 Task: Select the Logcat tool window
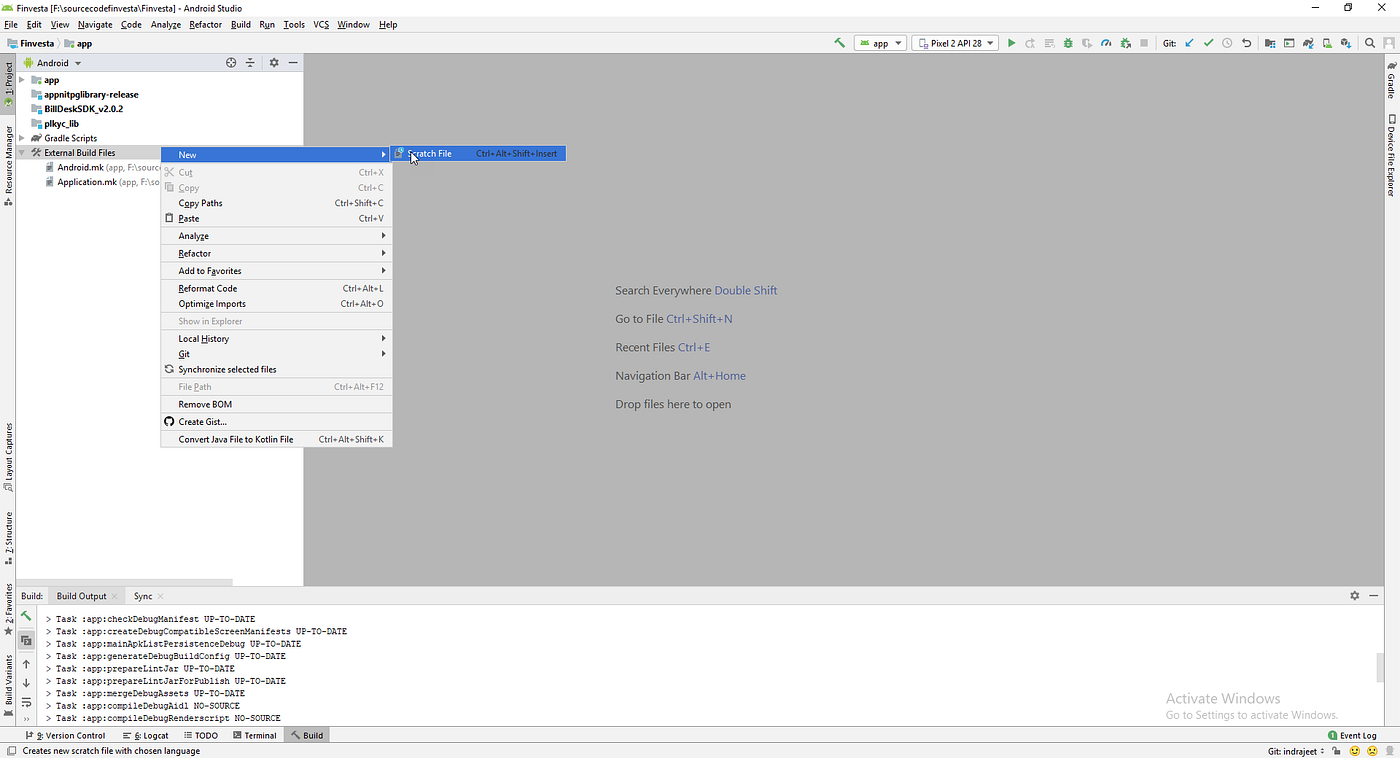(151, 735)
